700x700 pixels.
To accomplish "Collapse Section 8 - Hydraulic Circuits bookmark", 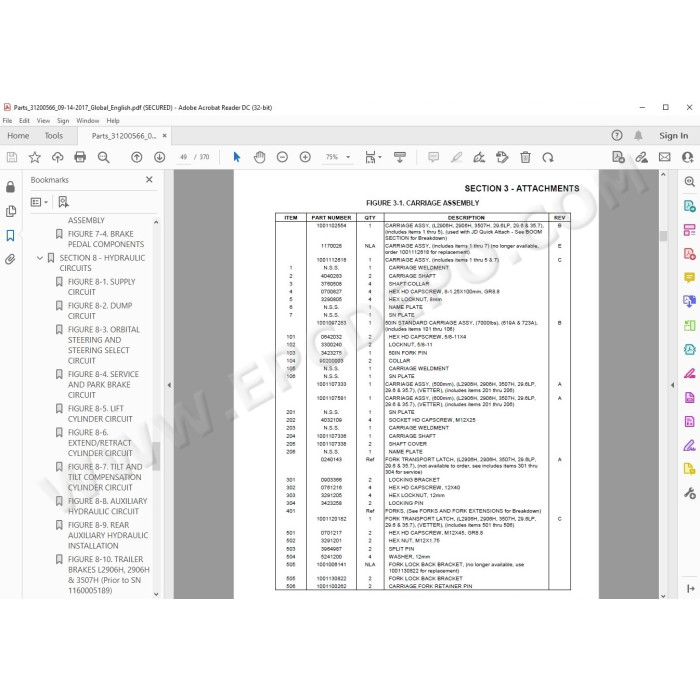I will pyautogui.click(x=40, y=258).
